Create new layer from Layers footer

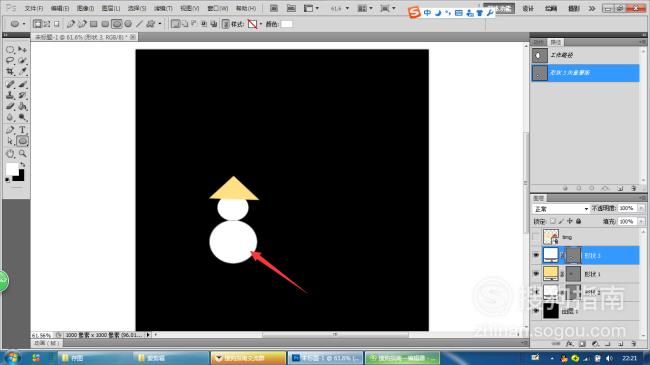click(621, 344)
